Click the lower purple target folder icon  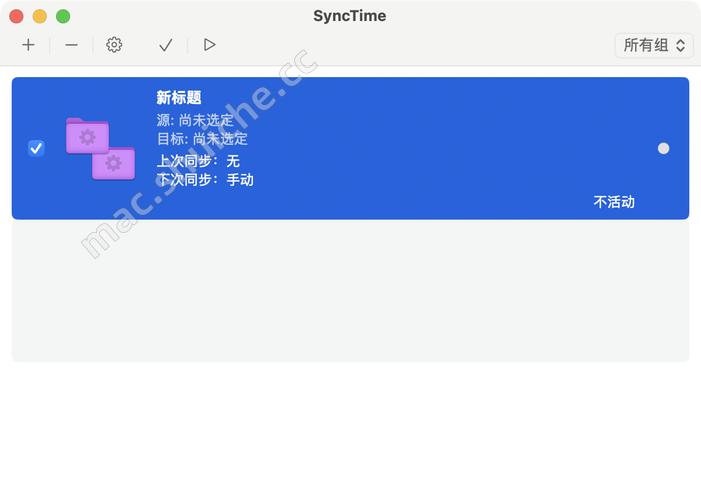tap(113, 162)
